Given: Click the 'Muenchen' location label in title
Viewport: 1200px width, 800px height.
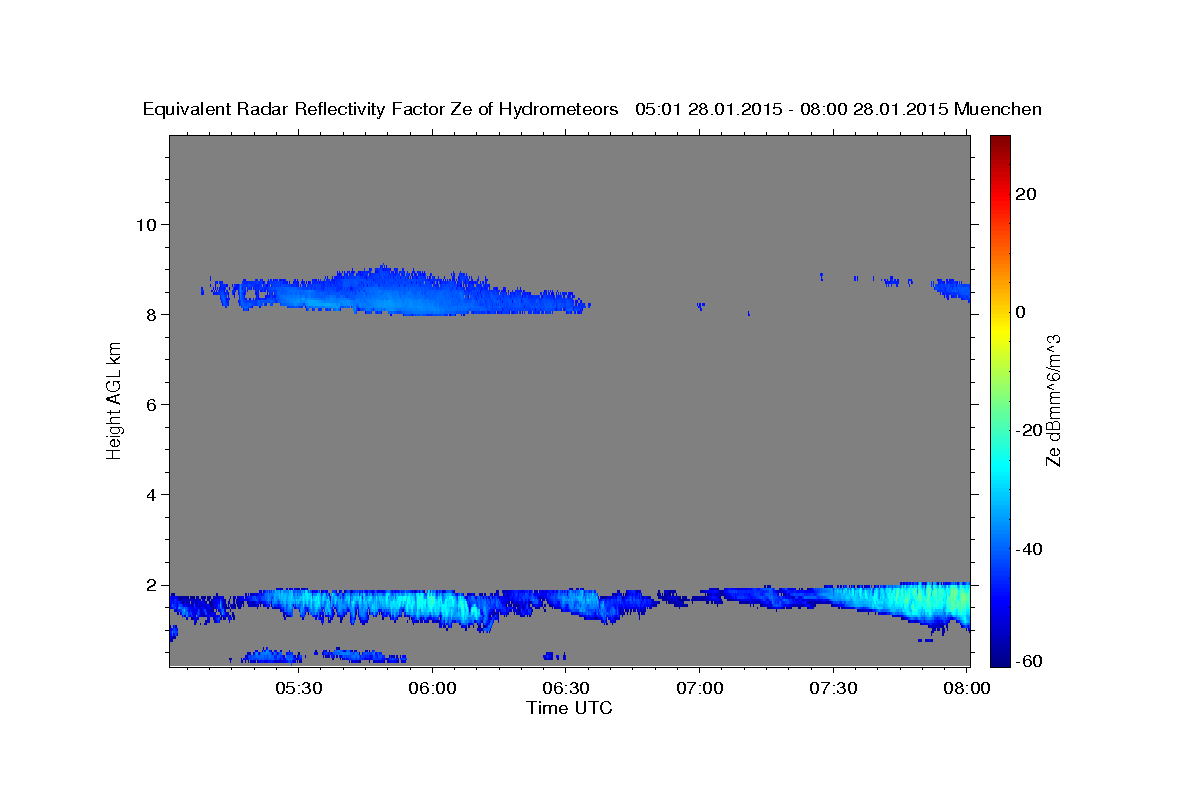Looking at the screenshot, I should pyautogui.click(x=998, y=109).
